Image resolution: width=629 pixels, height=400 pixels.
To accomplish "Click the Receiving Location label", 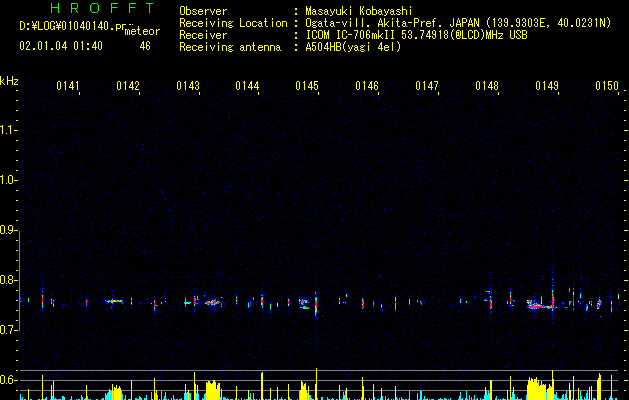I will click(233, 23).
